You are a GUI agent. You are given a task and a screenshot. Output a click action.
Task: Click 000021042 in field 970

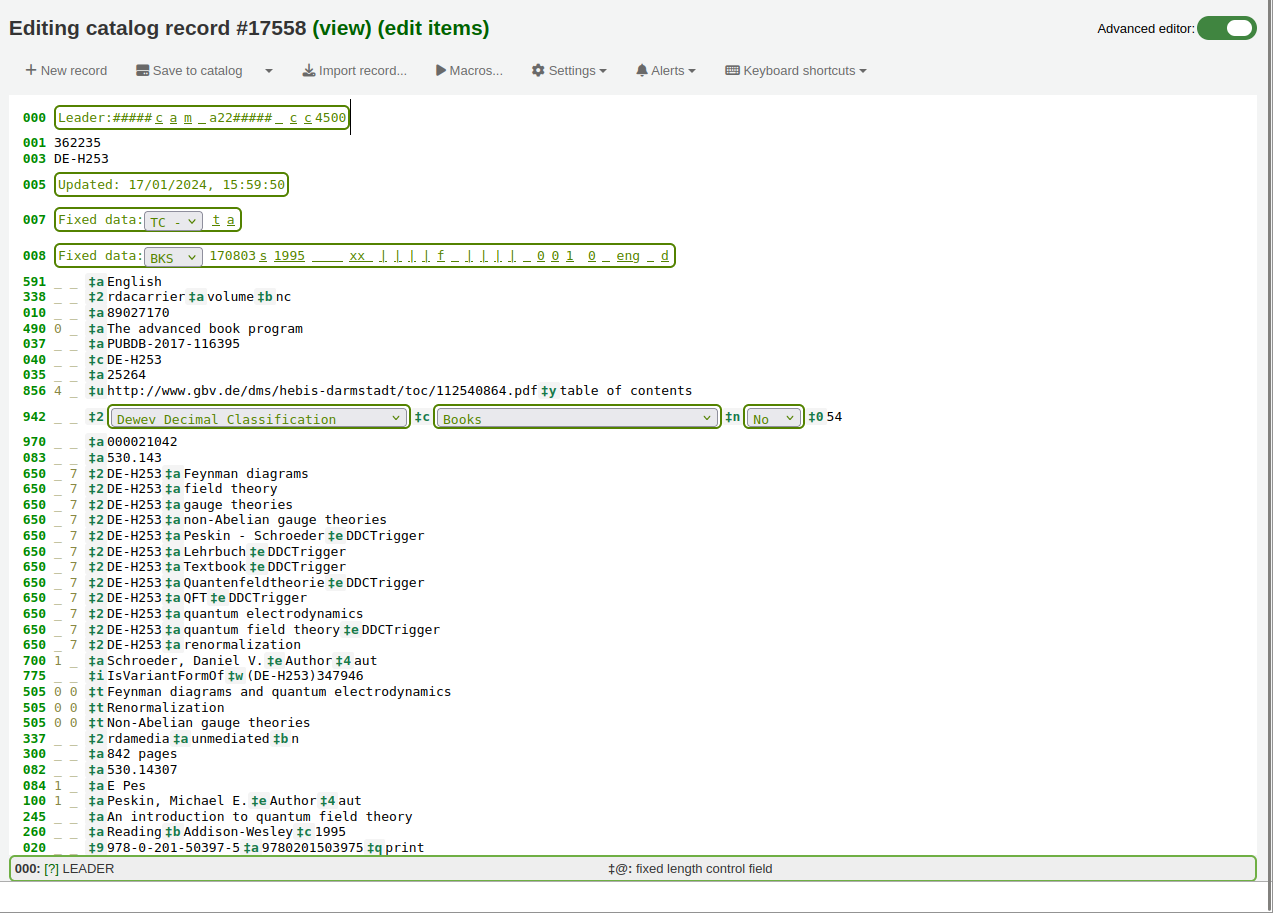point(142,442)
